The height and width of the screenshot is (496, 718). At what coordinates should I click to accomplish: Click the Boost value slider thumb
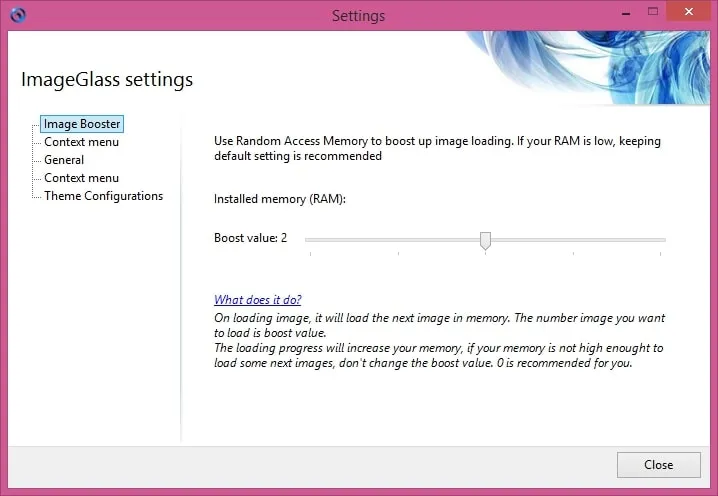tap(485, 240)
